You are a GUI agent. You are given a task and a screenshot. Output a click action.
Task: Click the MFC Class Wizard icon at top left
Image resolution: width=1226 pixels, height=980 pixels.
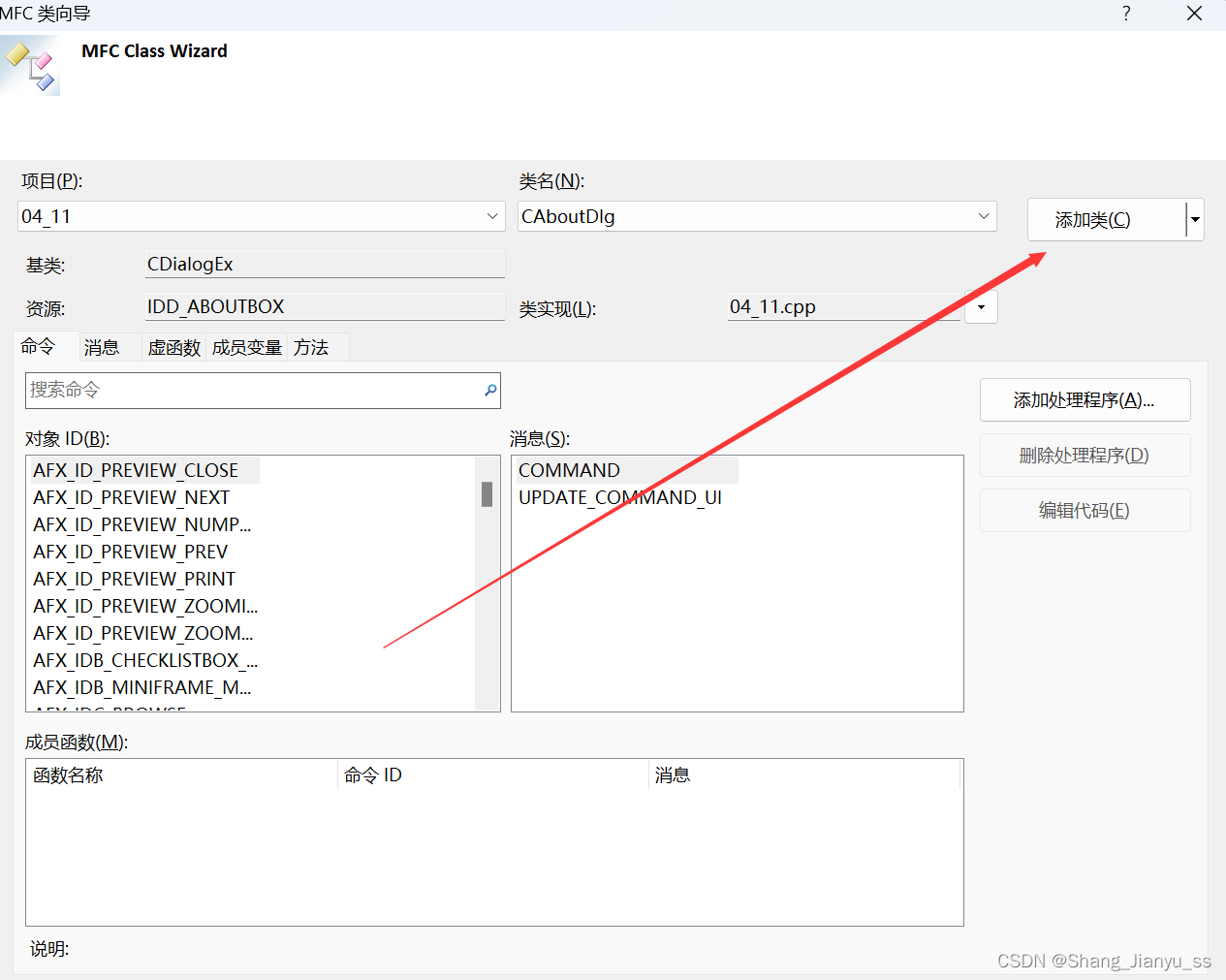coord(30,65)
